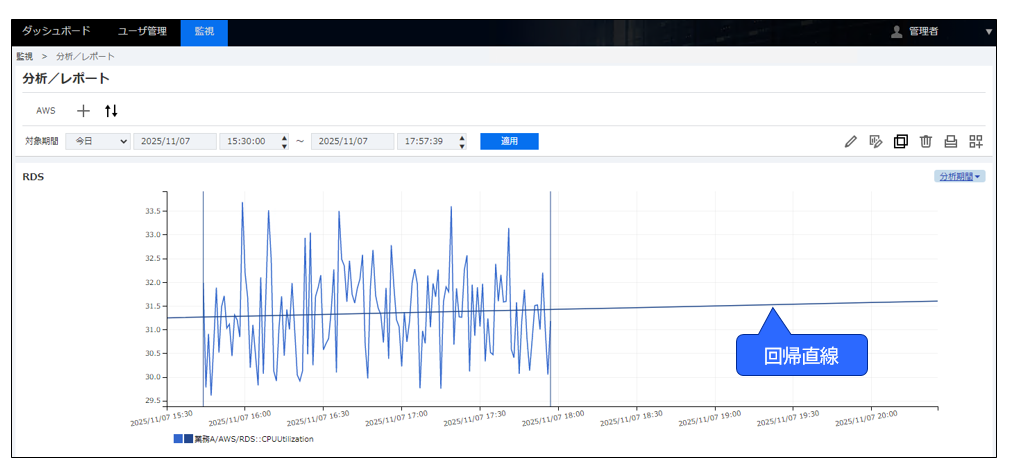Click the trash can delete icon

click(926, 142)
